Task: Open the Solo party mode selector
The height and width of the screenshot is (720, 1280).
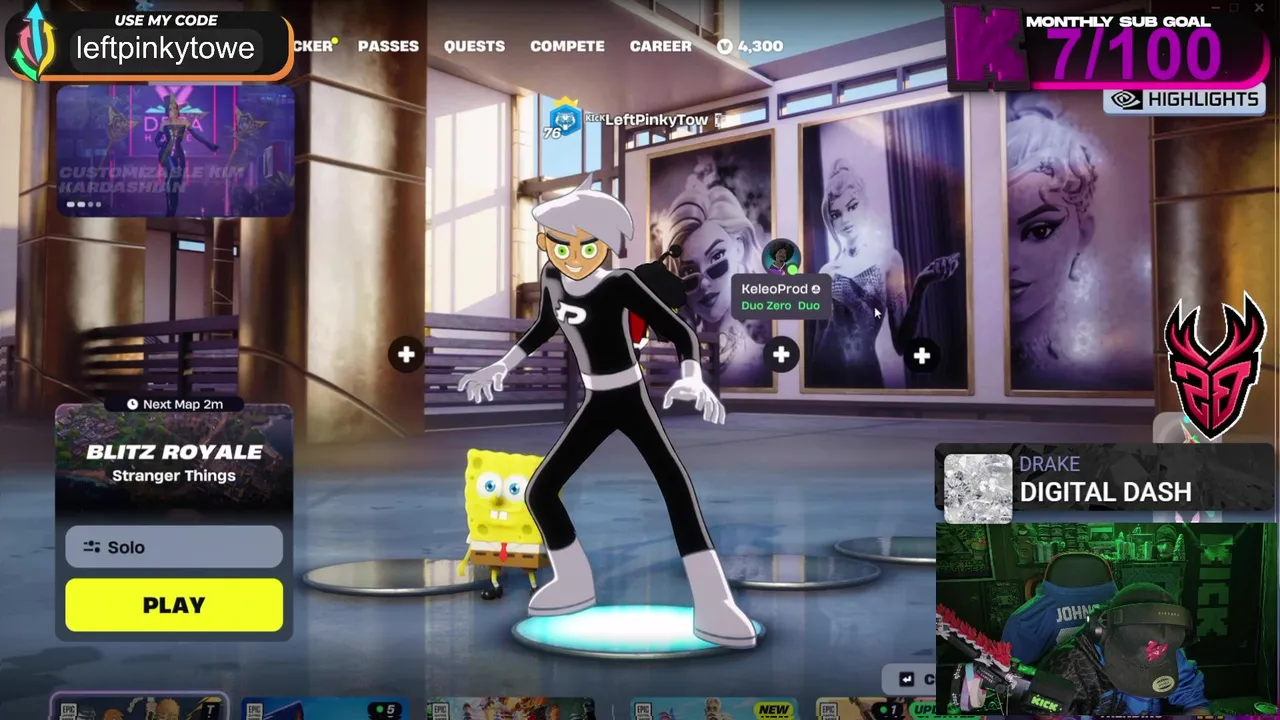Action: 174,547
